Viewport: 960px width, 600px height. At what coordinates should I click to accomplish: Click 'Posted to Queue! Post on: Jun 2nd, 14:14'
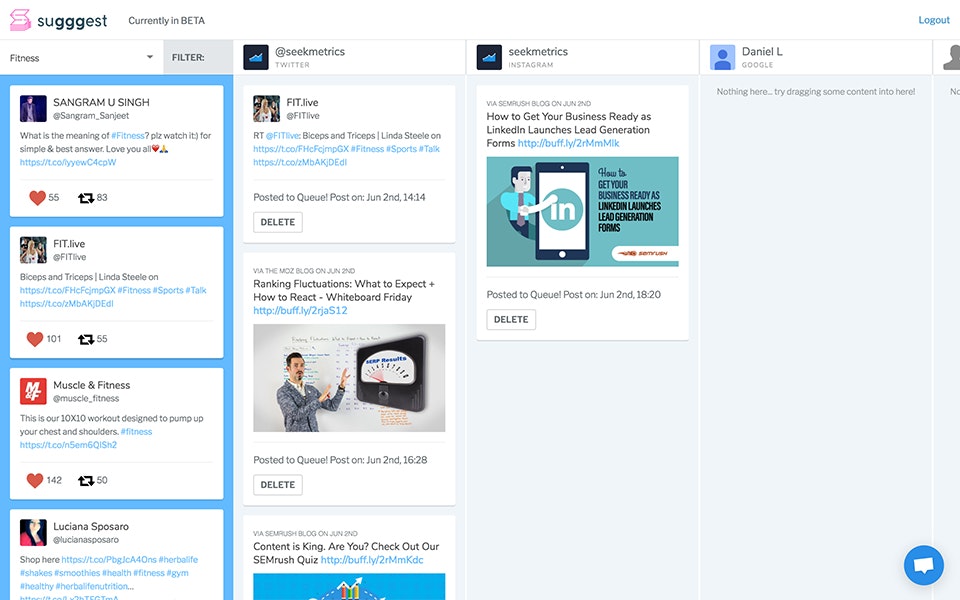click(339, 197)
